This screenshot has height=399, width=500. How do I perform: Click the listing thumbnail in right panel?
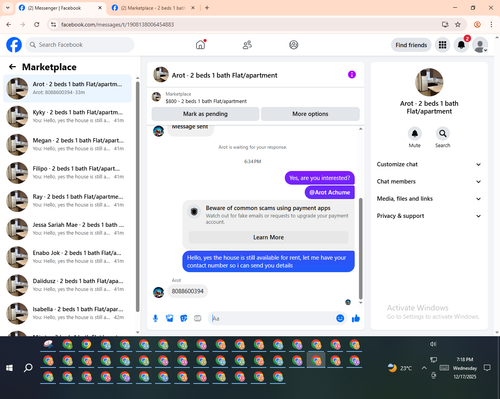429,82
